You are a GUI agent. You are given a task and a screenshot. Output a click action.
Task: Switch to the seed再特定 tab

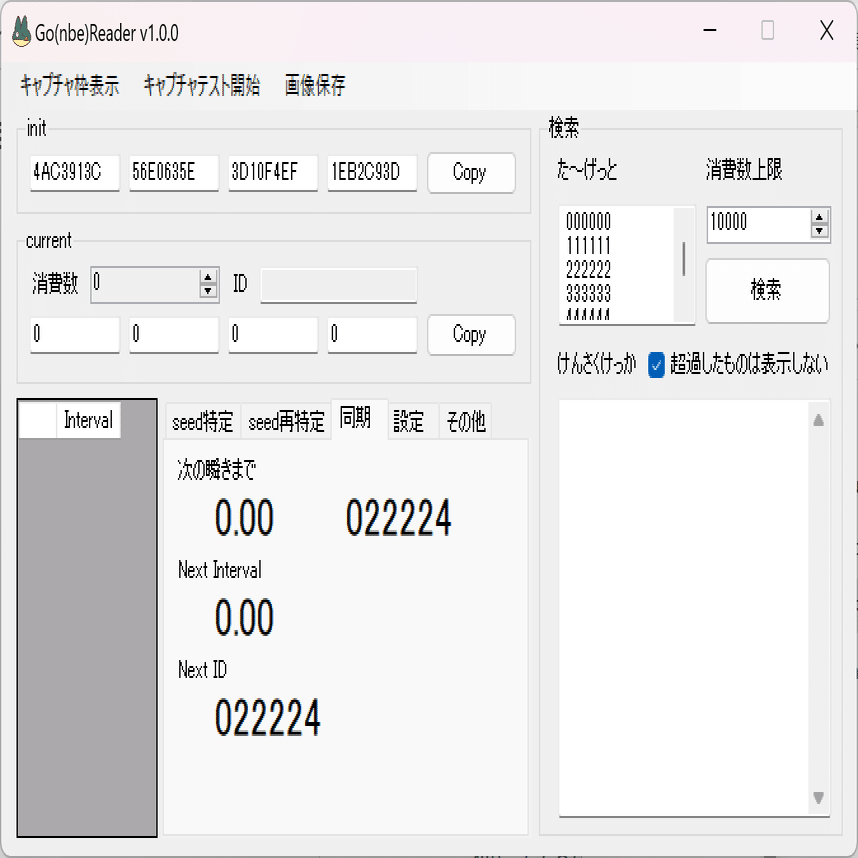tap(288, 421)
